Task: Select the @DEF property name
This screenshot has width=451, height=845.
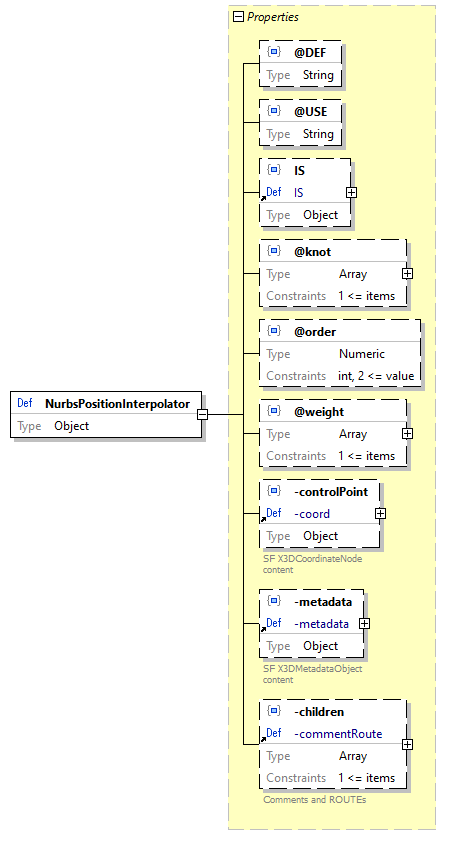Action: point(310,52)
